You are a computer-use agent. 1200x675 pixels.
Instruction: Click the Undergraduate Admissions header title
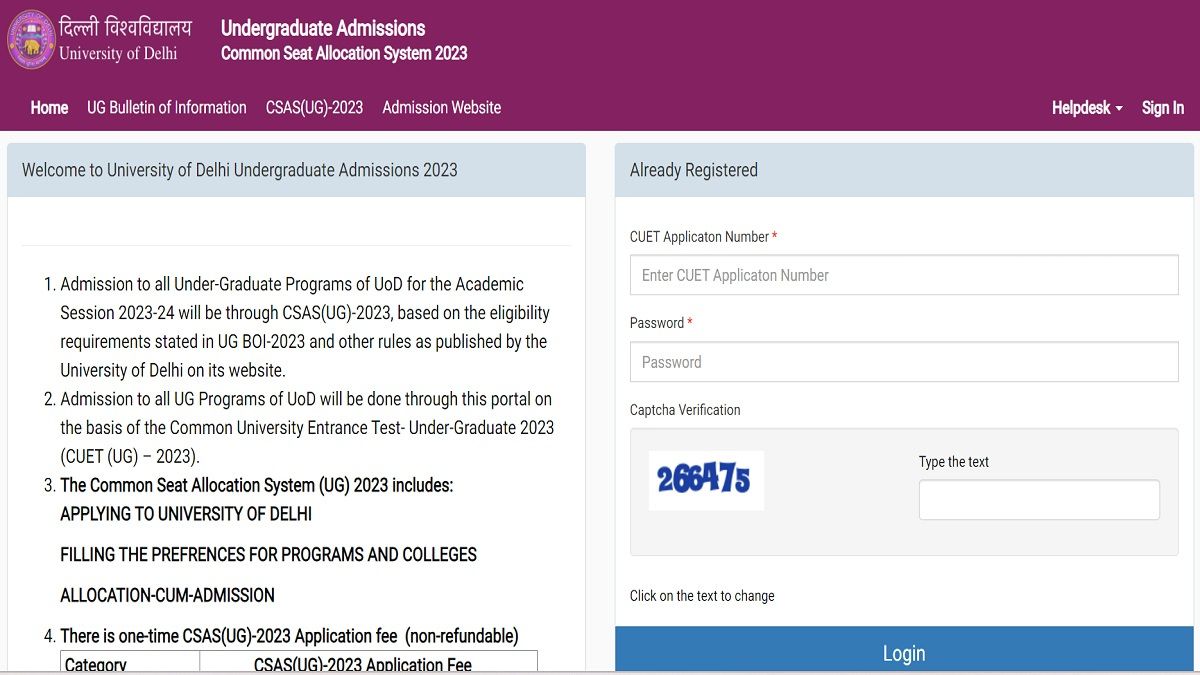click(323, 28)
